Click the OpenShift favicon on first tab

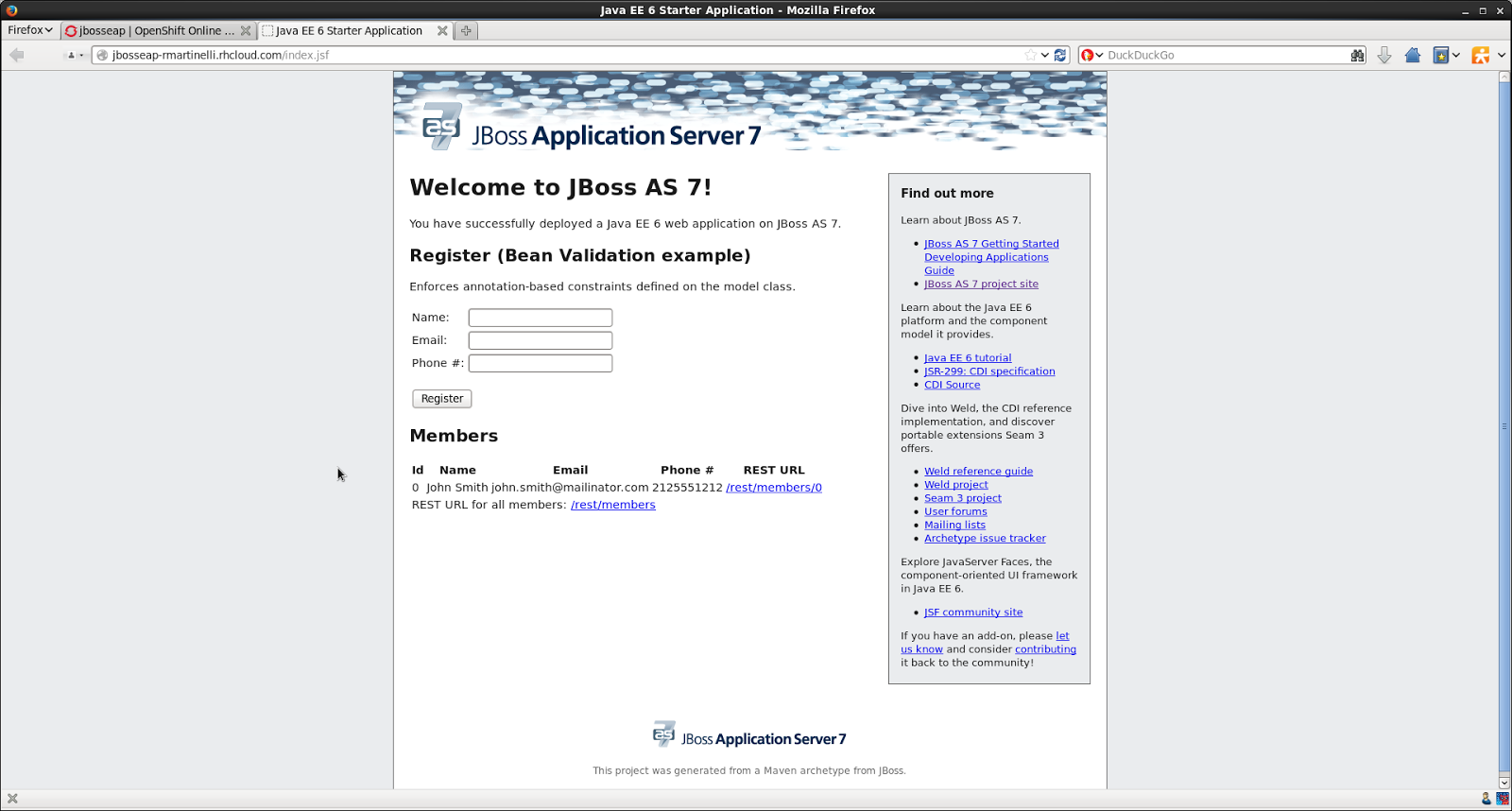pyautogui.click(x=71, y=31)
